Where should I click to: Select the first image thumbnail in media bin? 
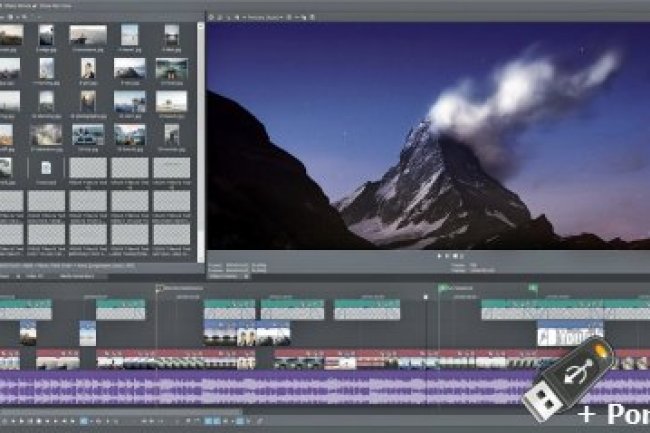coord(11,35)
